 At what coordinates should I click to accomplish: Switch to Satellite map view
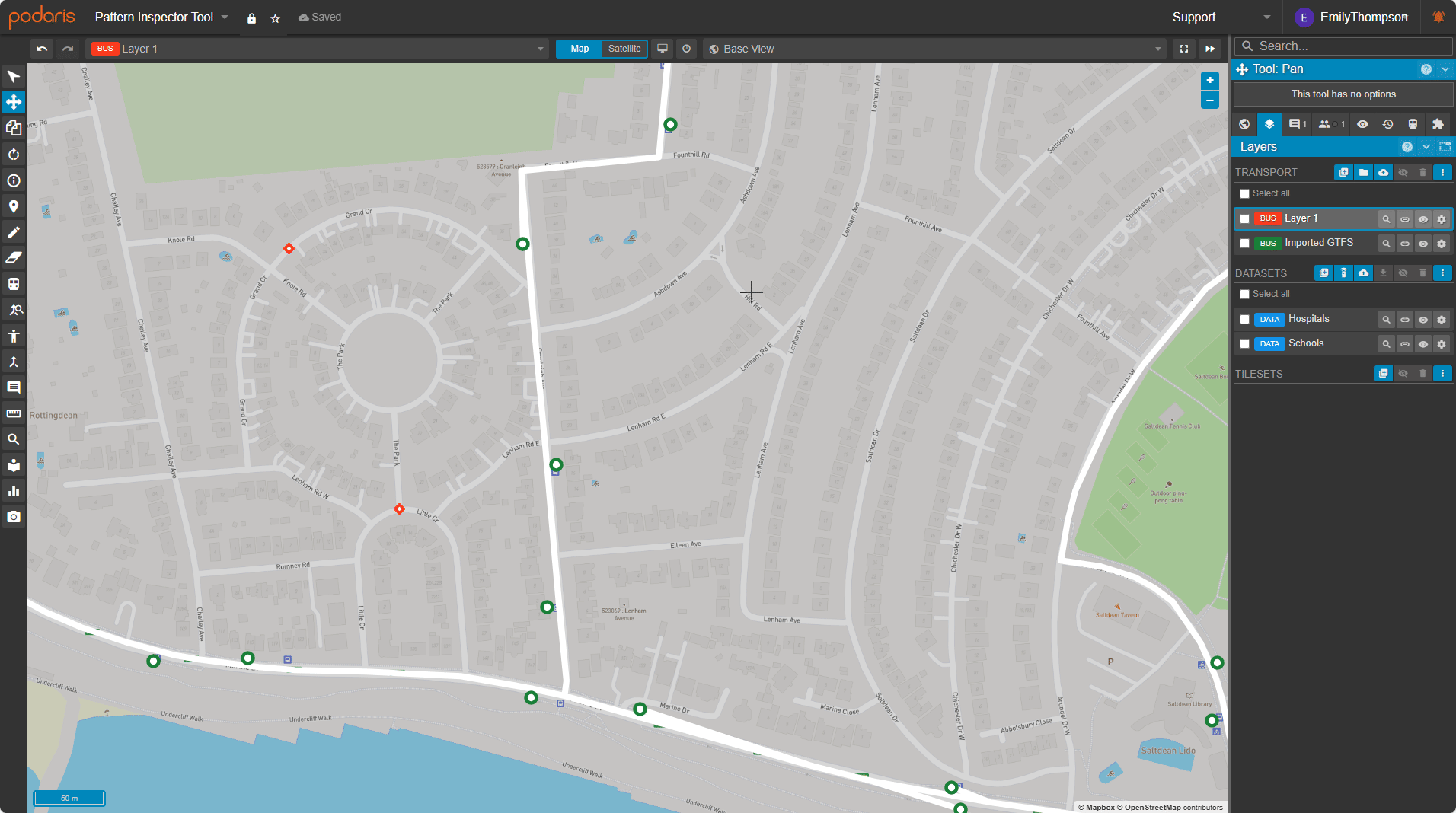click(x=624, y=49)
